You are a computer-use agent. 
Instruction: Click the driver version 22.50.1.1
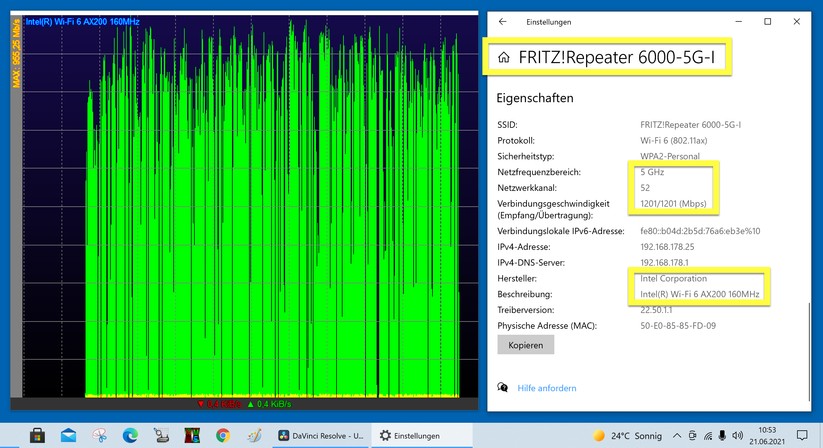pyautogui.click(x=656, y=310)
